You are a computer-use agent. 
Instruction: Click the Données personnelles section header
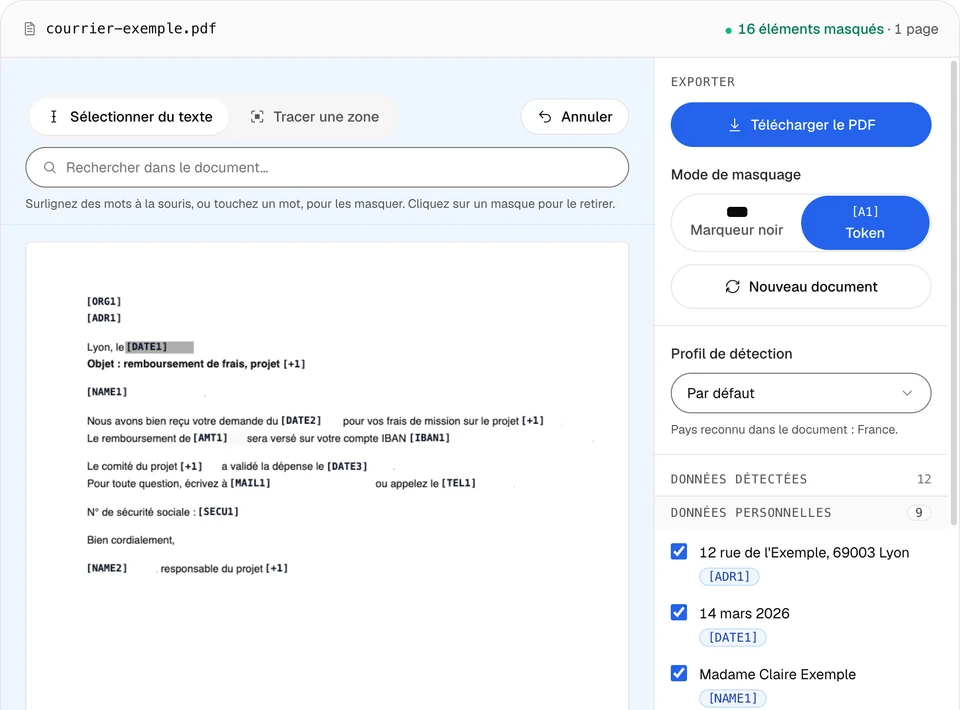pos(801,512)
